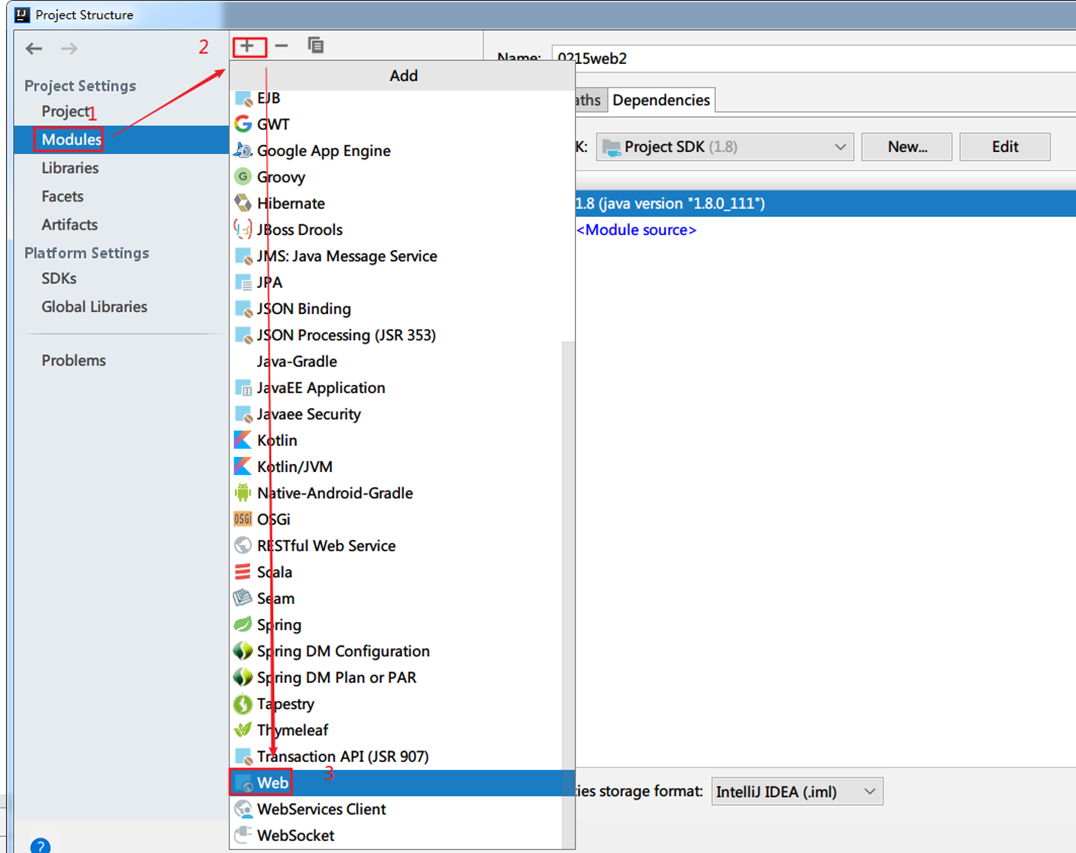Click the Name field containing 0215web2
The height and width of the screenshot is (853, 1076).
(814, 58)
